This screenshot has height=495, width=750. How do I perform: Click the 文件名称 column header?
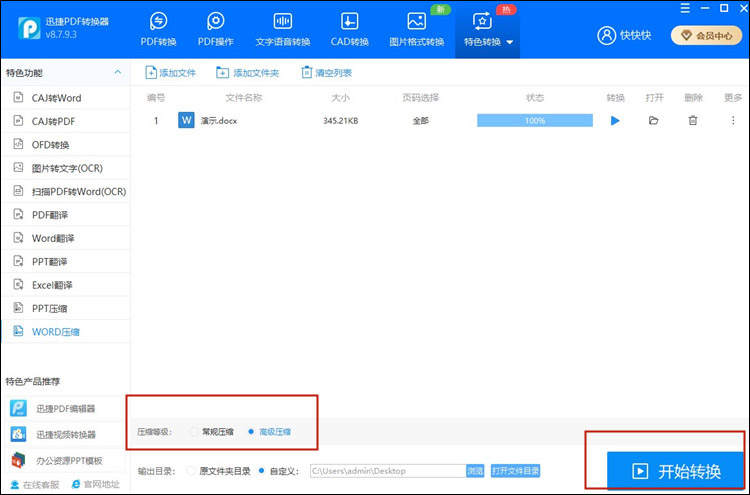[244, 98]
